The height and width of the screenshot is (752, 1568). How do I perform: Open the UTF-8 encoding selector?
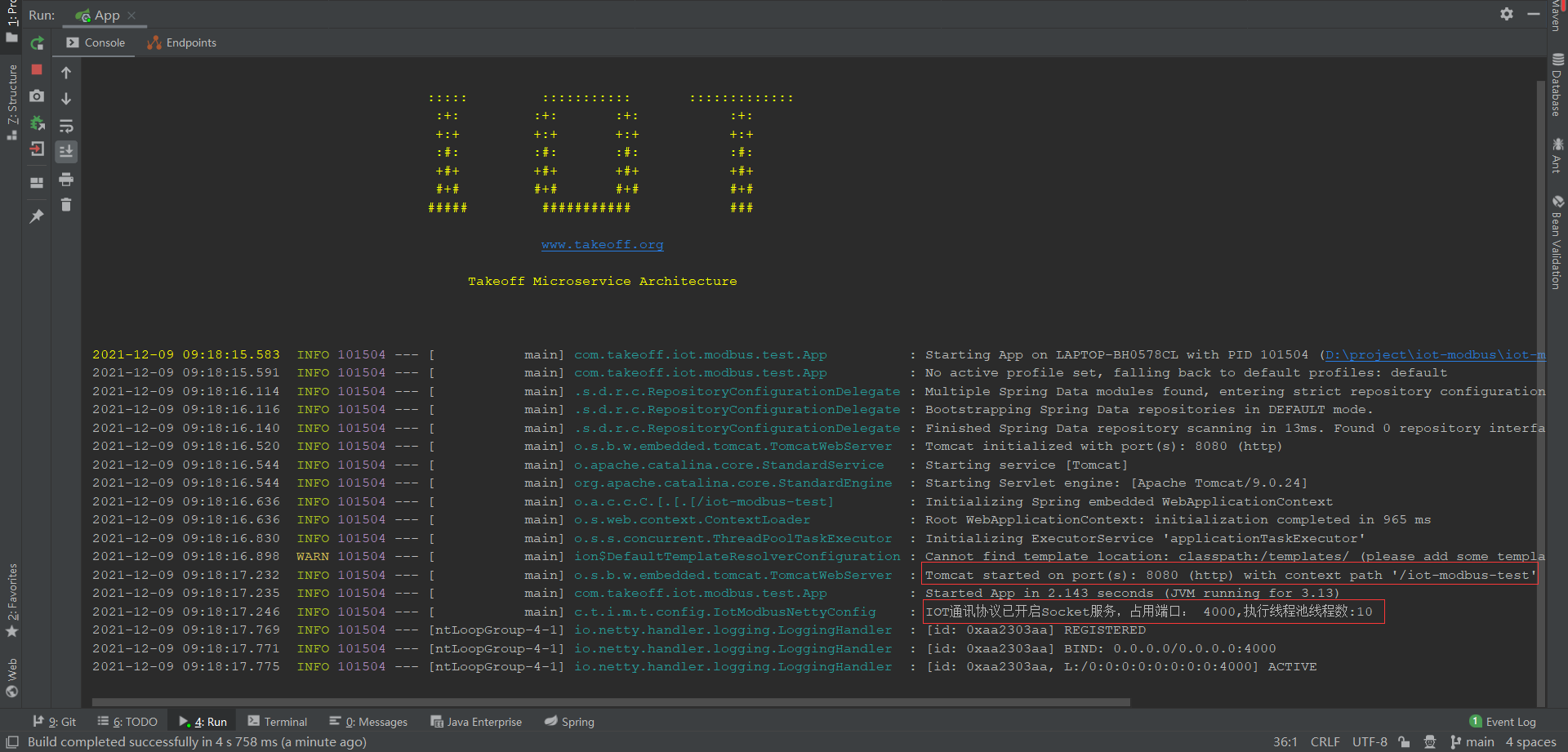pyautogui.click(x=1370, y=741)
